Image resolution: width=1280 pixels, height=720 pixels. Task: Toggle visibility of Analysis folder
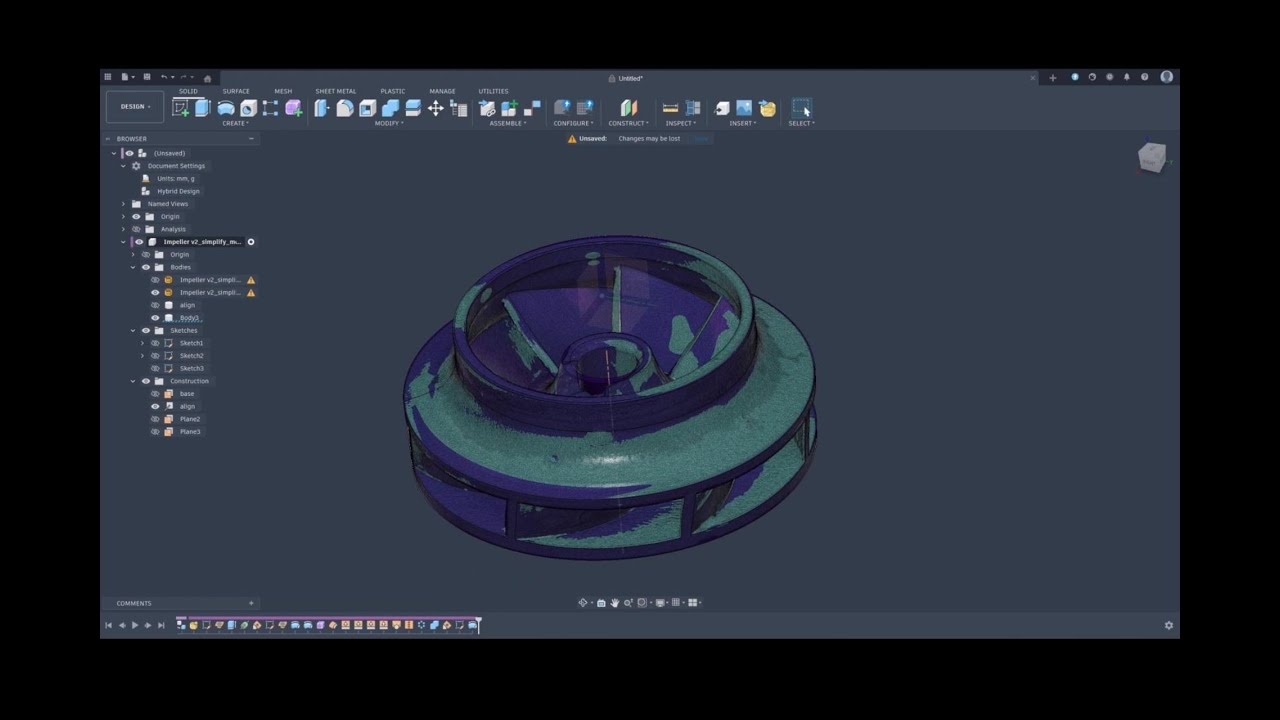pos(136,229)
